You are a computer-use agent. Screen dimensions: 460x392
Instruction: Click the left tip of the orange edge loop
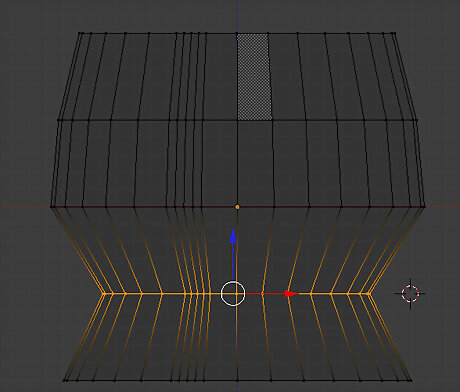103,294
